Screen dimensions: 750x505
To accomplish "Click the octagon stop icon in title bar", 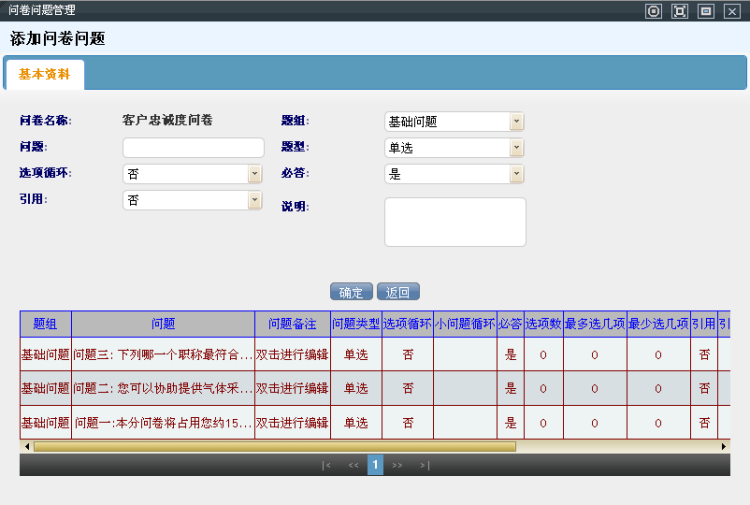I will point(654,11).
